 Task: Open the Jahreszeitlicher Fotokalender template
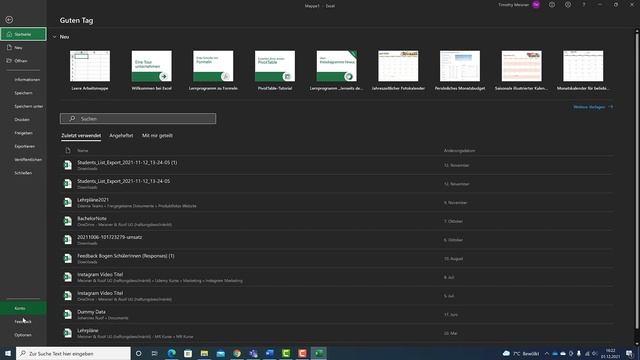coord(398,70)
